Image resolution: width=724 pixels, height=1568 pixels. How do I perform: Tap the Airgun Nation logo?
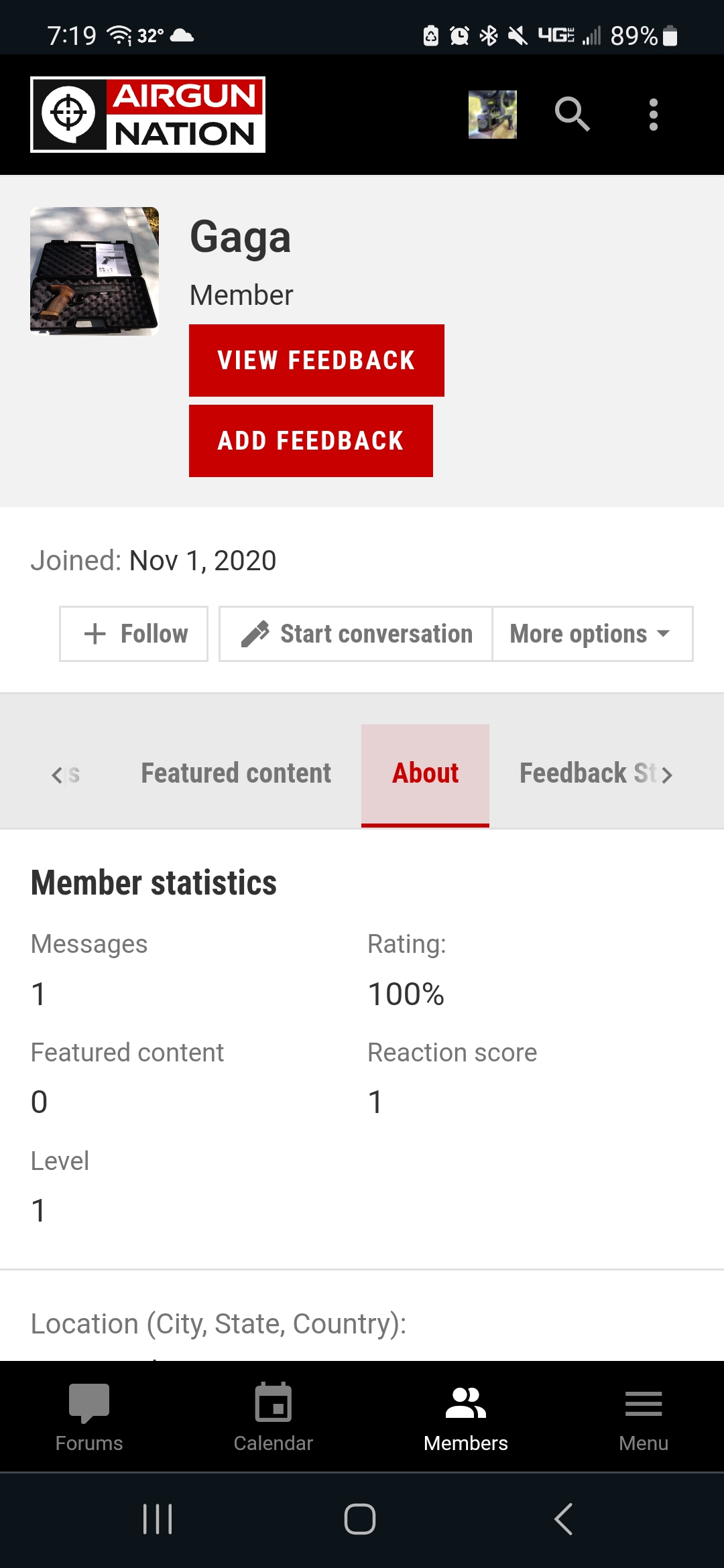pyautogui.click(x=147, y=115)
